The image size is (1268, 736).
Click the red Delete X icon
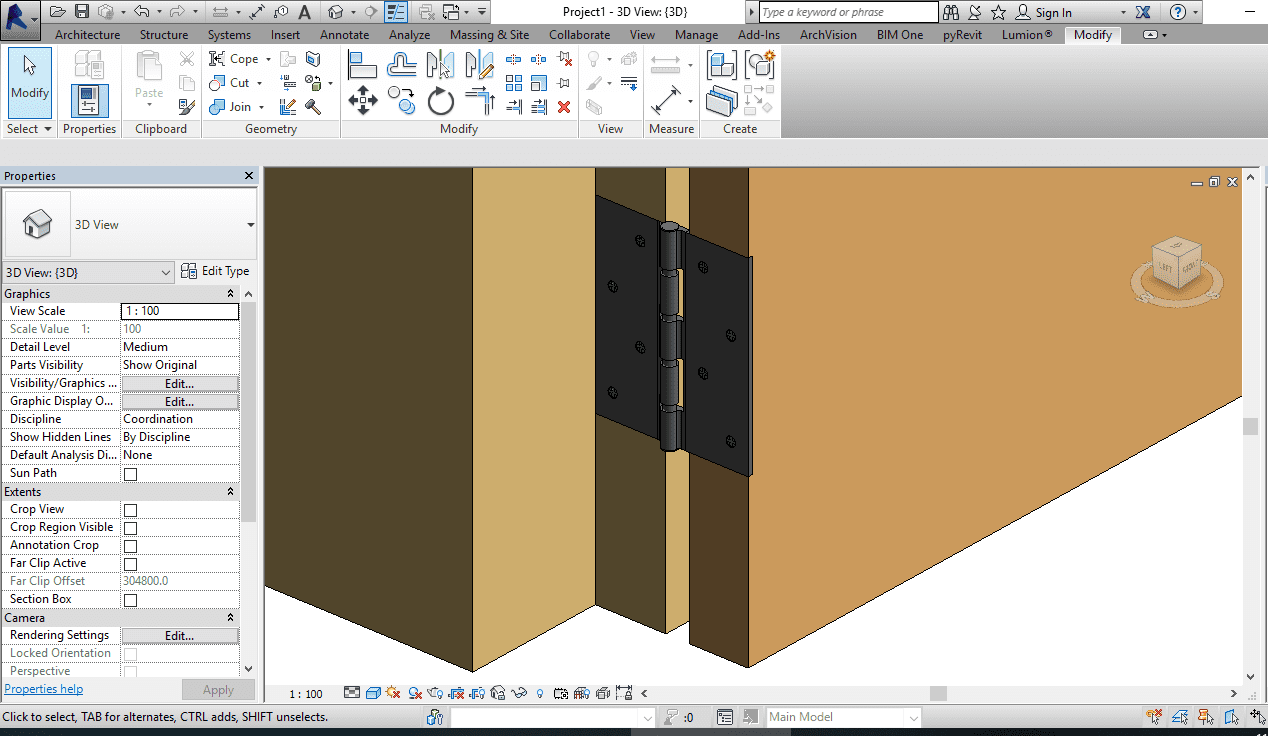tap(564, 107)
